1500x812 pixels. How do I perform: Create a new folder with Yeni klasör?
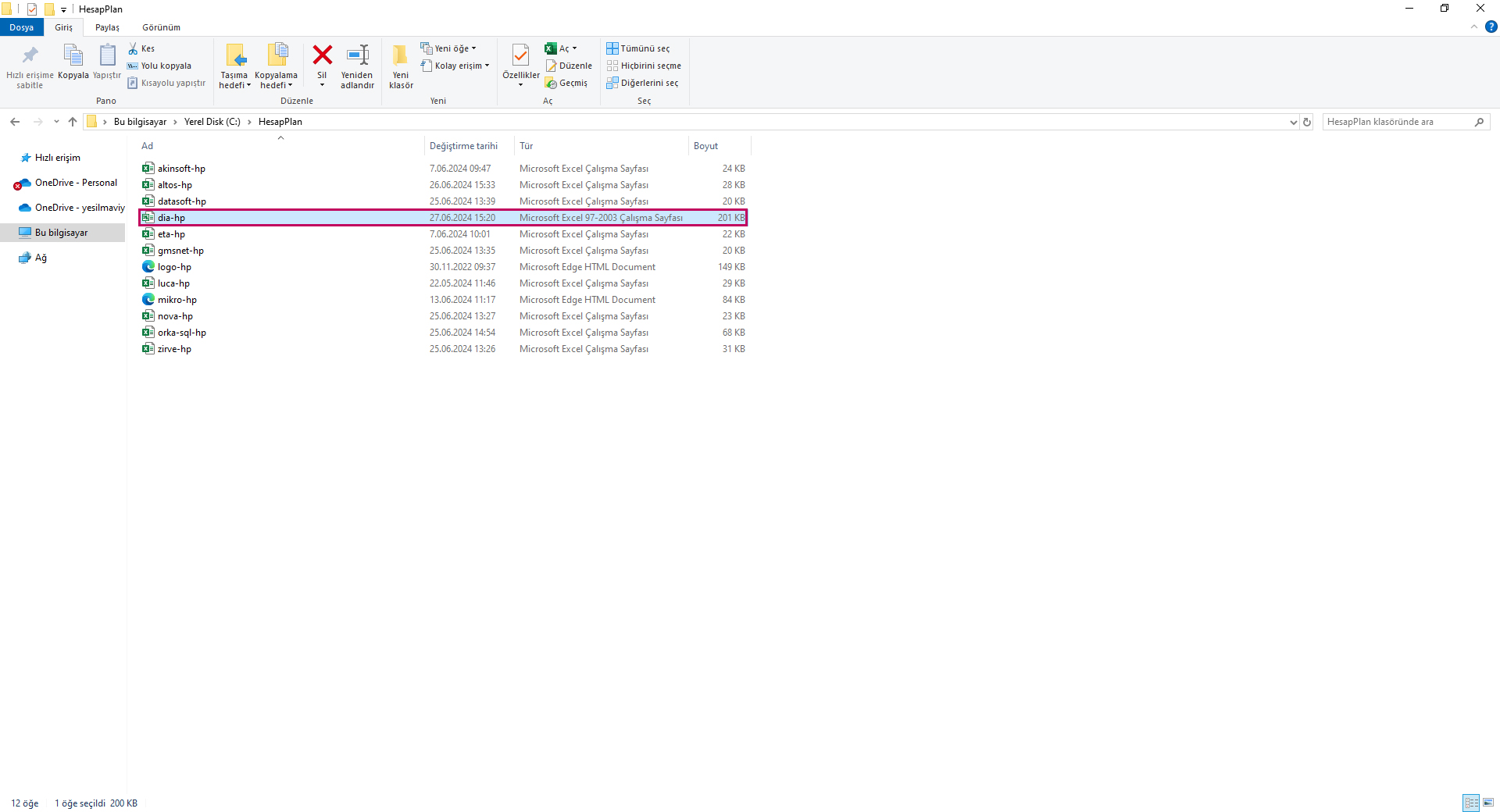coord(401,67)
